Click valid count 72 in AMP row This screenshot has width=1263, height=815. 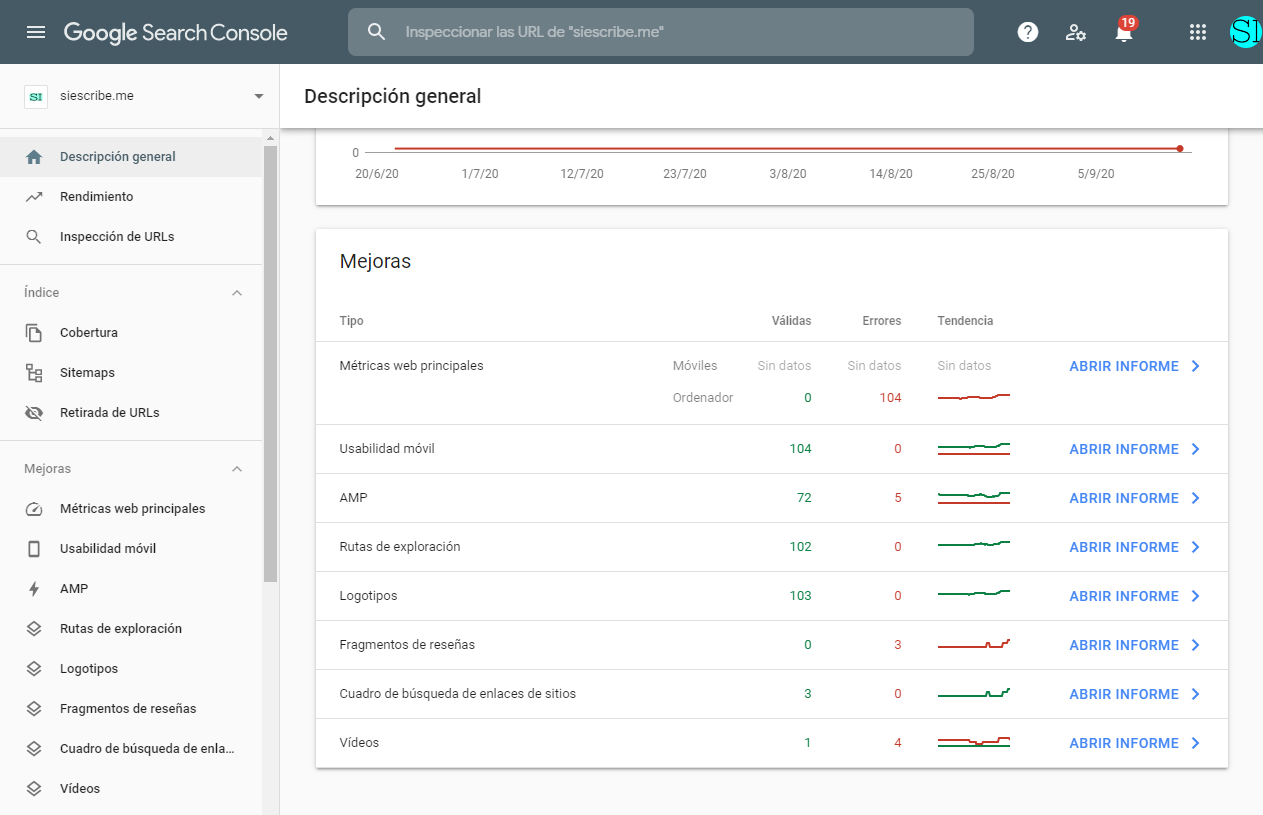coord(804,498)
